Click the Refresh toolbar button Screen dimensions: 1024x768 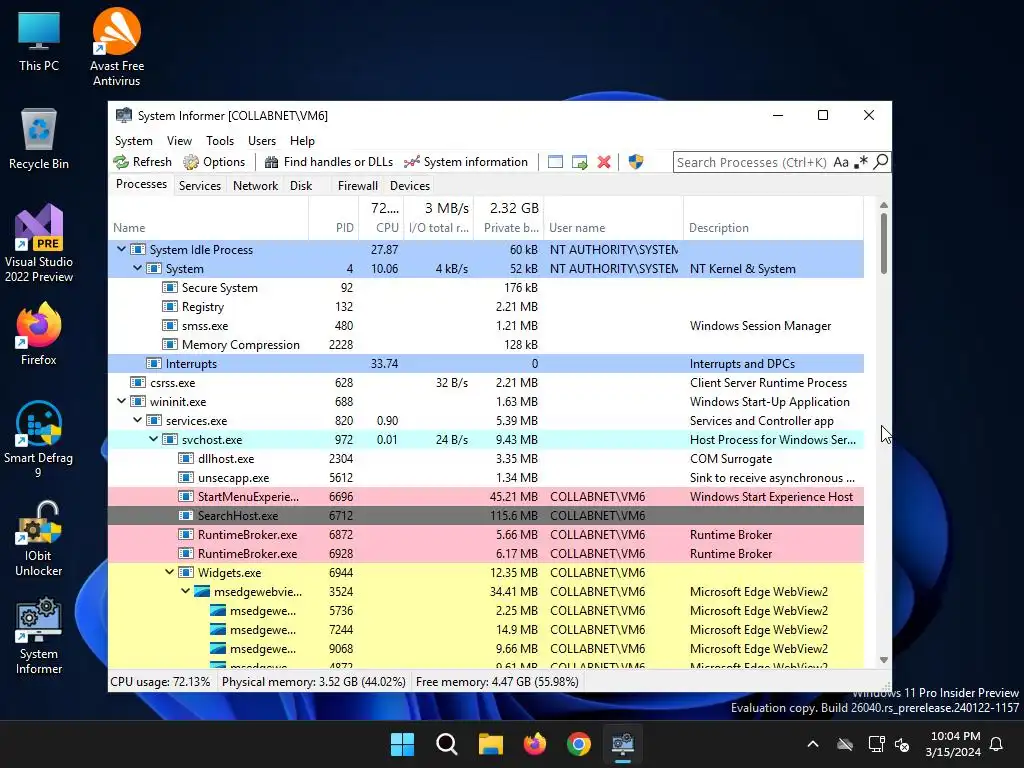[x=142, y=162]
